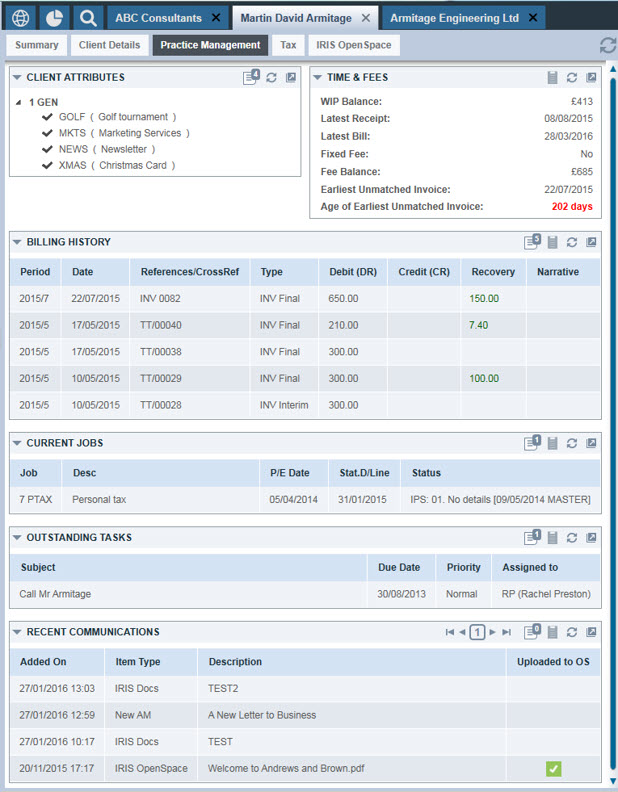This screenshot has width=618, height=792.
Task: Collapse the Recent Communications section
Action: [16, 632]
